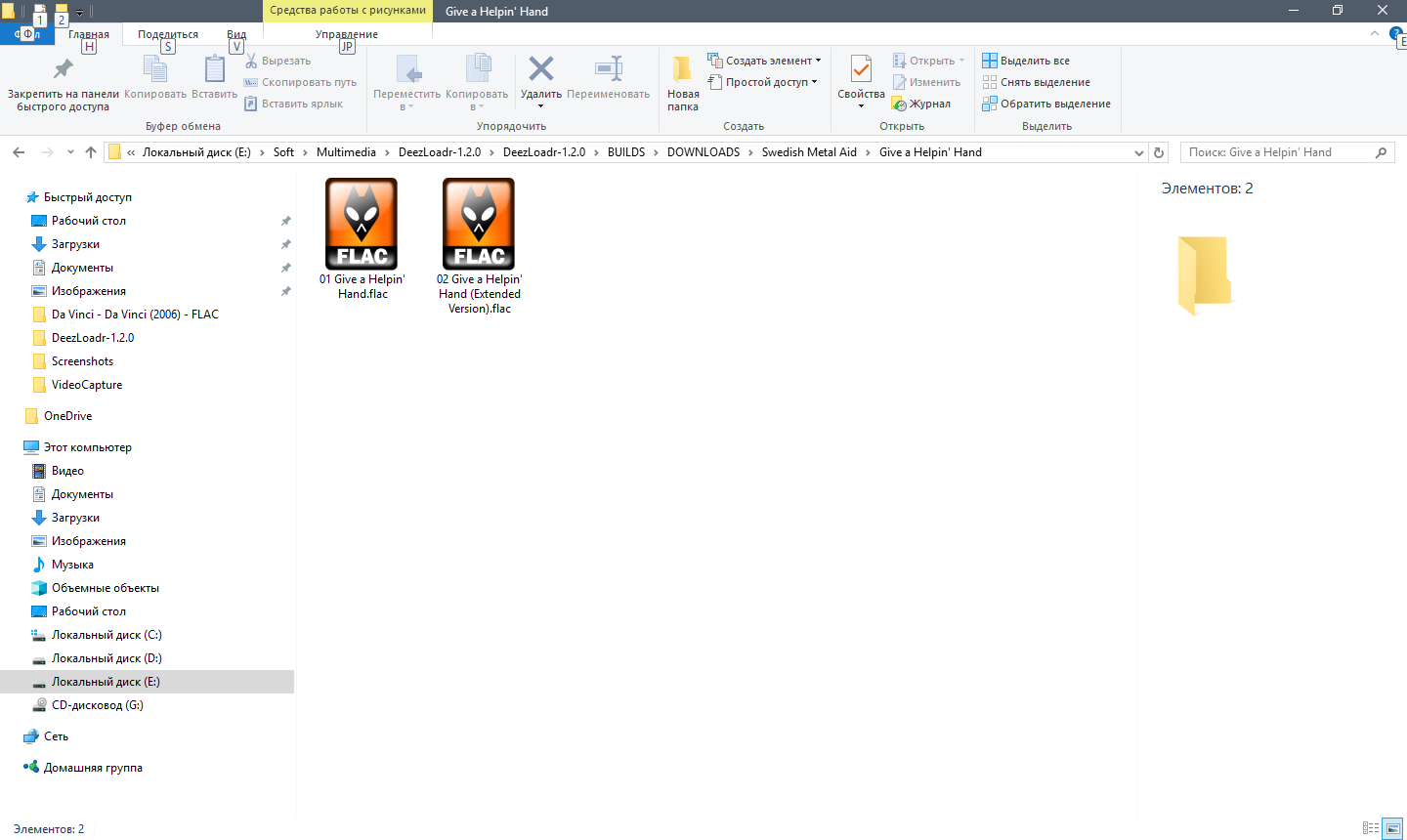Switch to the Поделиться tab
The width and height of the screenshot is (1407, 840).
click(x=168, y=34)
